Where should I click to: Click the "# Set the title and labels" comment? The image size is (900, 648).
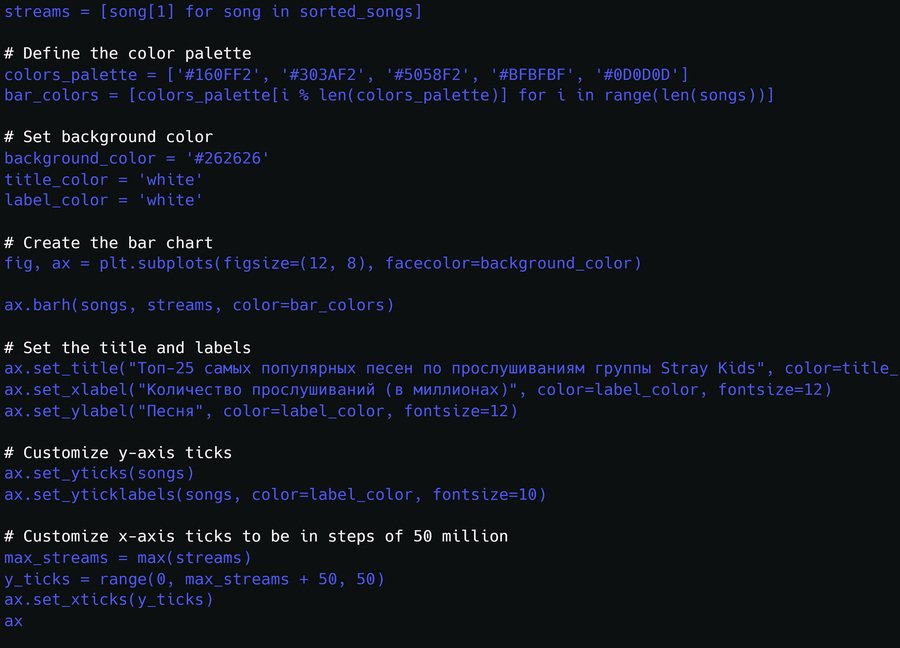click(x=128, y=347)
